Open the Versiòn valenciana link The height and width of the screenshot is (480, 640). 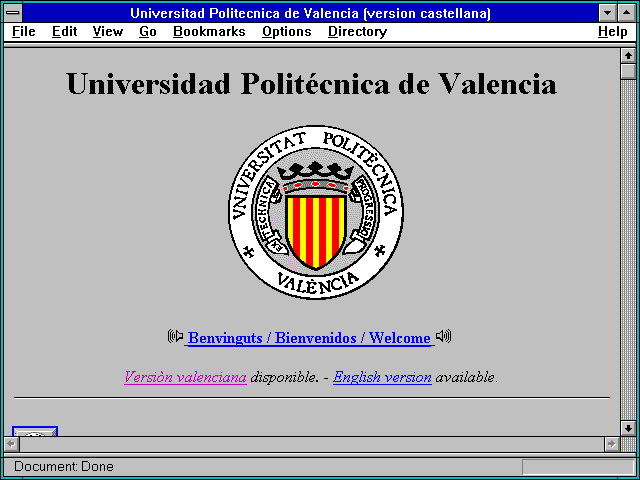tap(185, 377)
